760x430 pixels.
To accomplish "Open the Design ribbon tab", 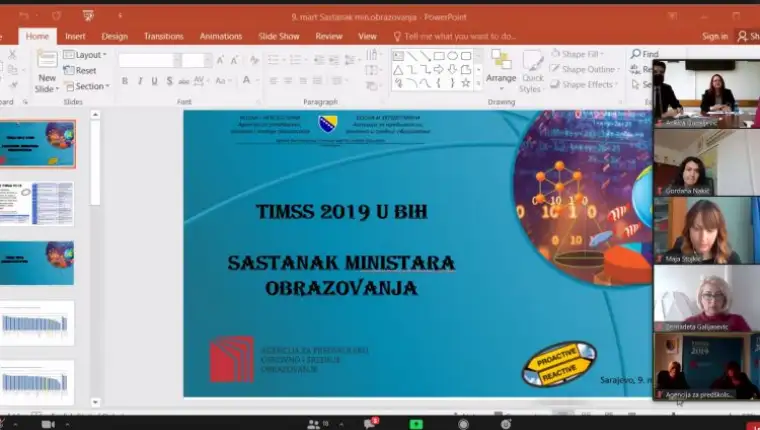I will click(x=114, y=36).
